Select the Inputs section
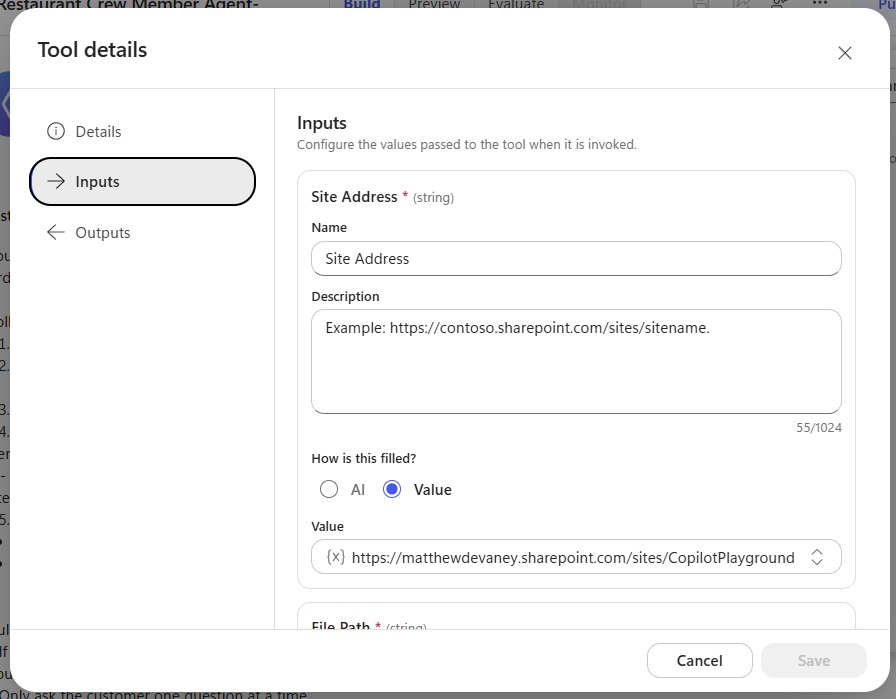The height and width of the screenshot is (699, 896). pyautogui.click(x=142, y=182)
